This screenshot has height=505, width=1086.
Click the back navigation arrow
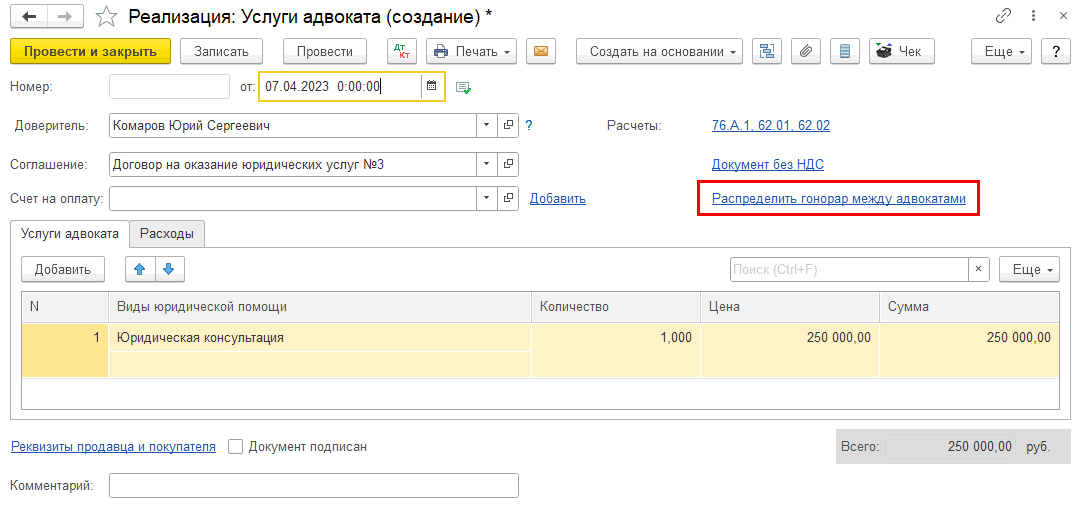(29, 17)
